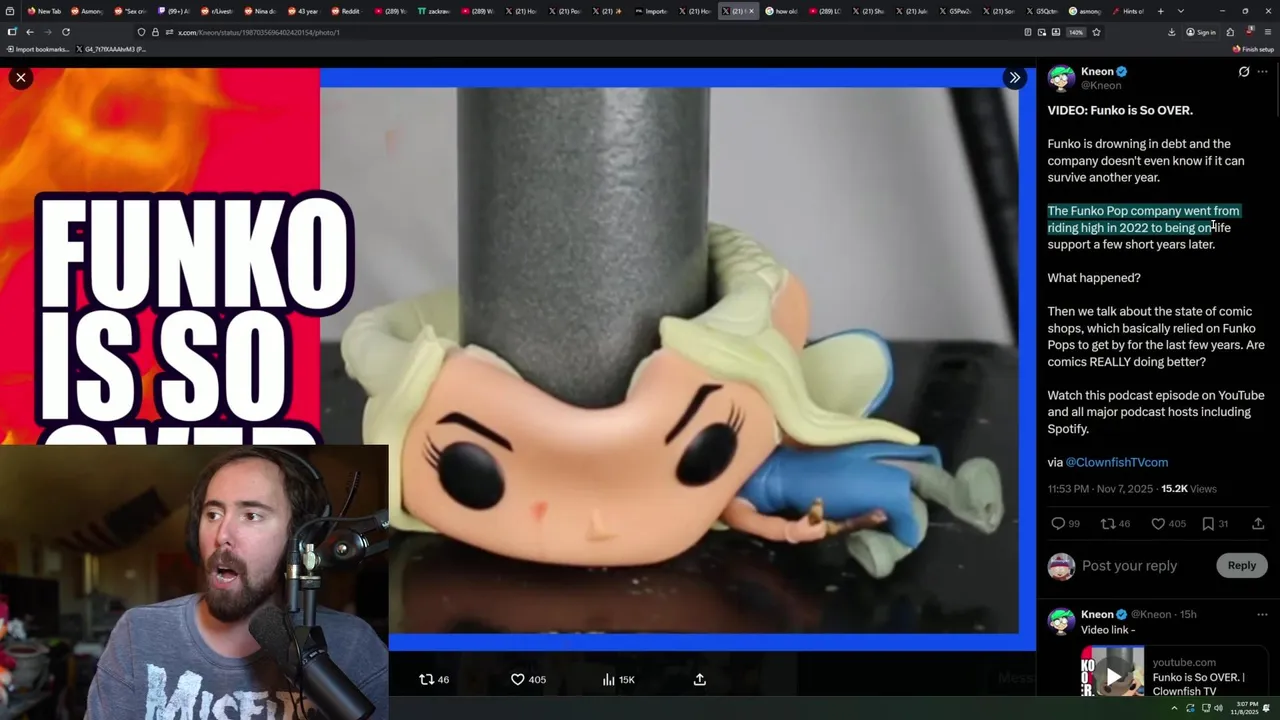Open Kneon's profile avatar on main post
The image size is (1280, 720).
click(x=1061, y=79)
